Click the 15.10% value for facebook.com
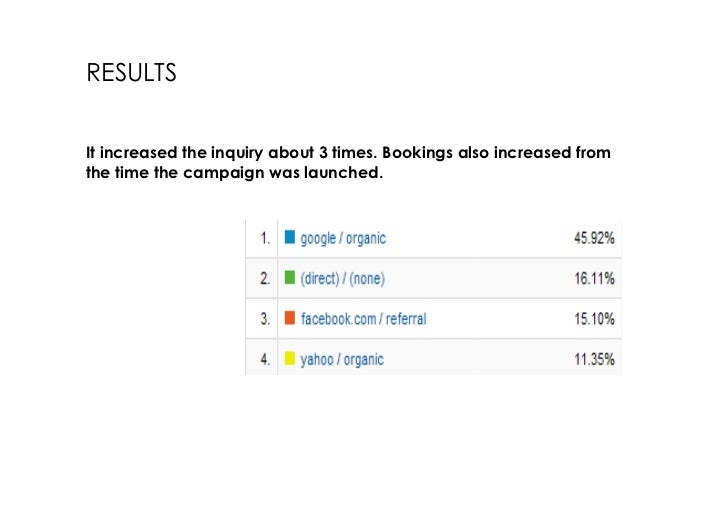The image size is (728, 515). [594, 318]
